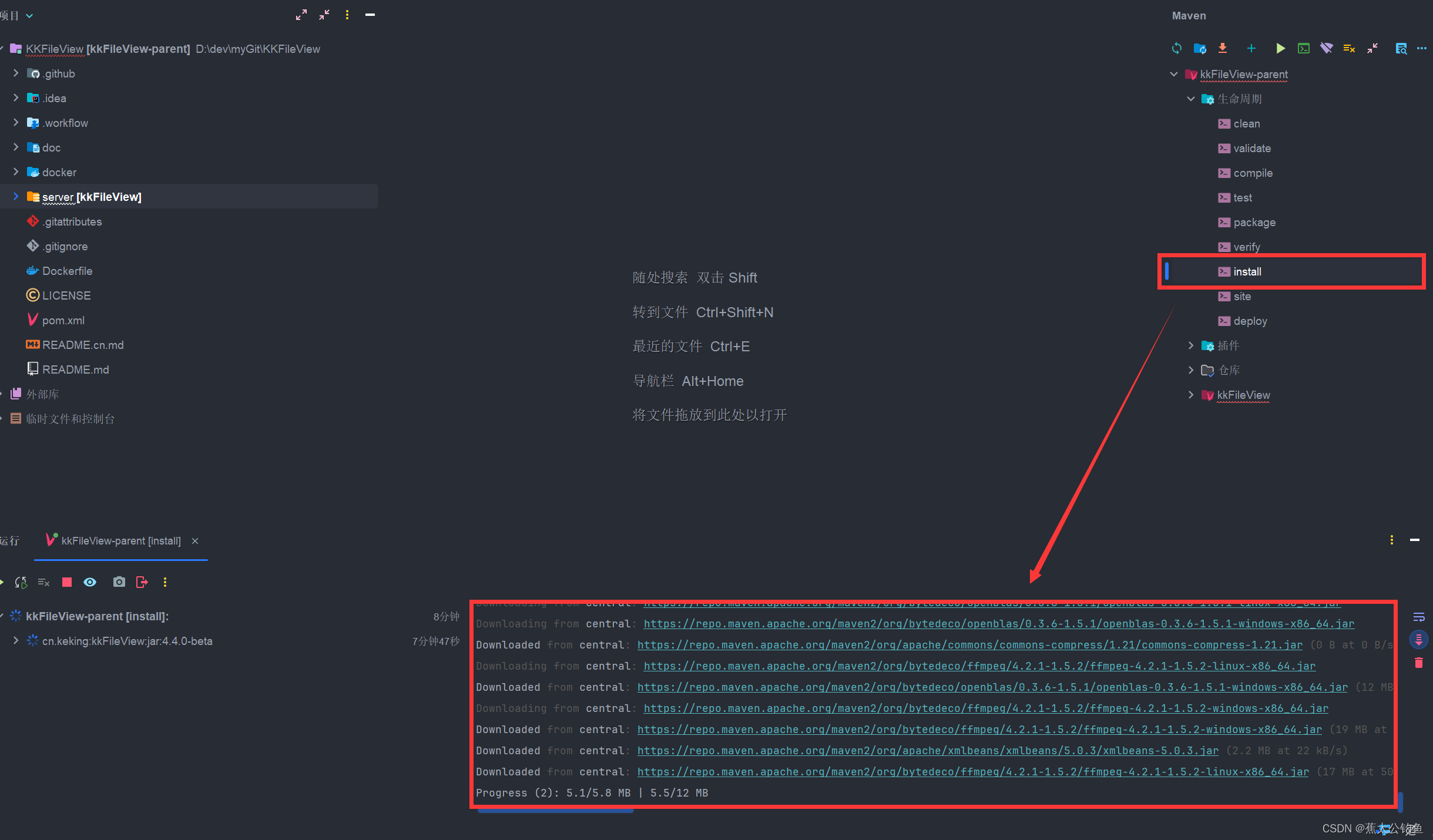Run a Maven goal via execute icon
1433x840 pixels.
1280,48
